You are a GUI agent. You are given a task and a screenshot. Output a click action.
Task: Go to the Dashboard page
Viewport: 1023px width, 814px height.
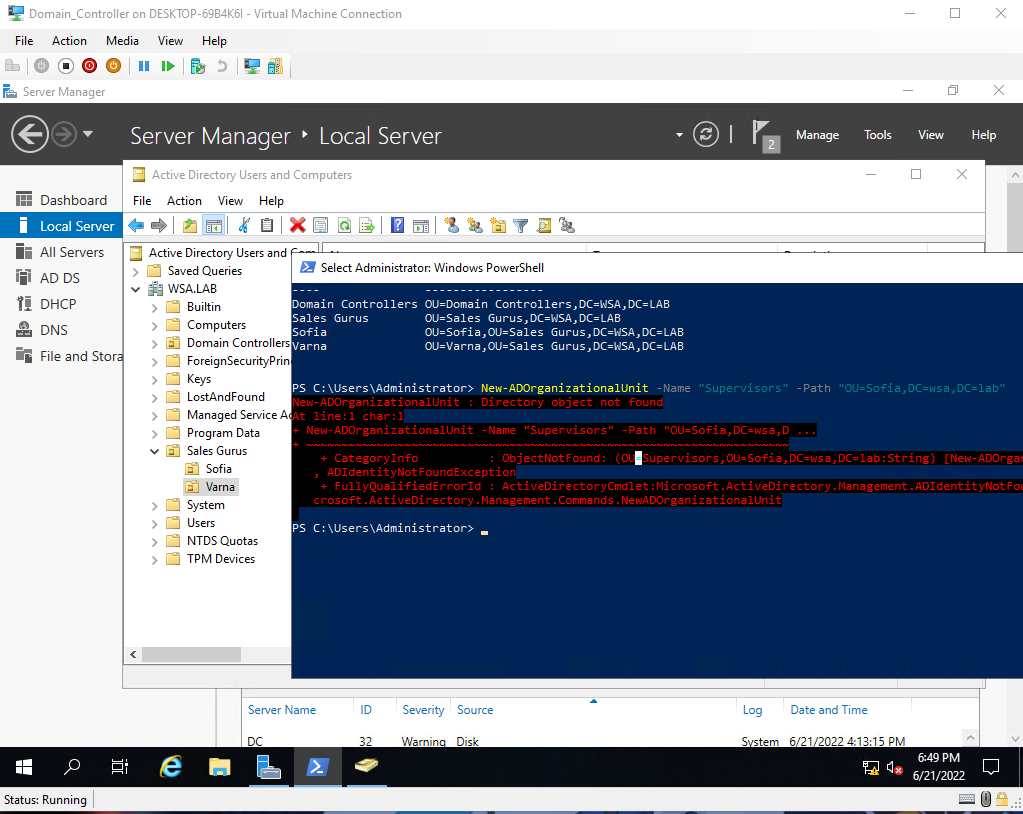coord(61,200)
